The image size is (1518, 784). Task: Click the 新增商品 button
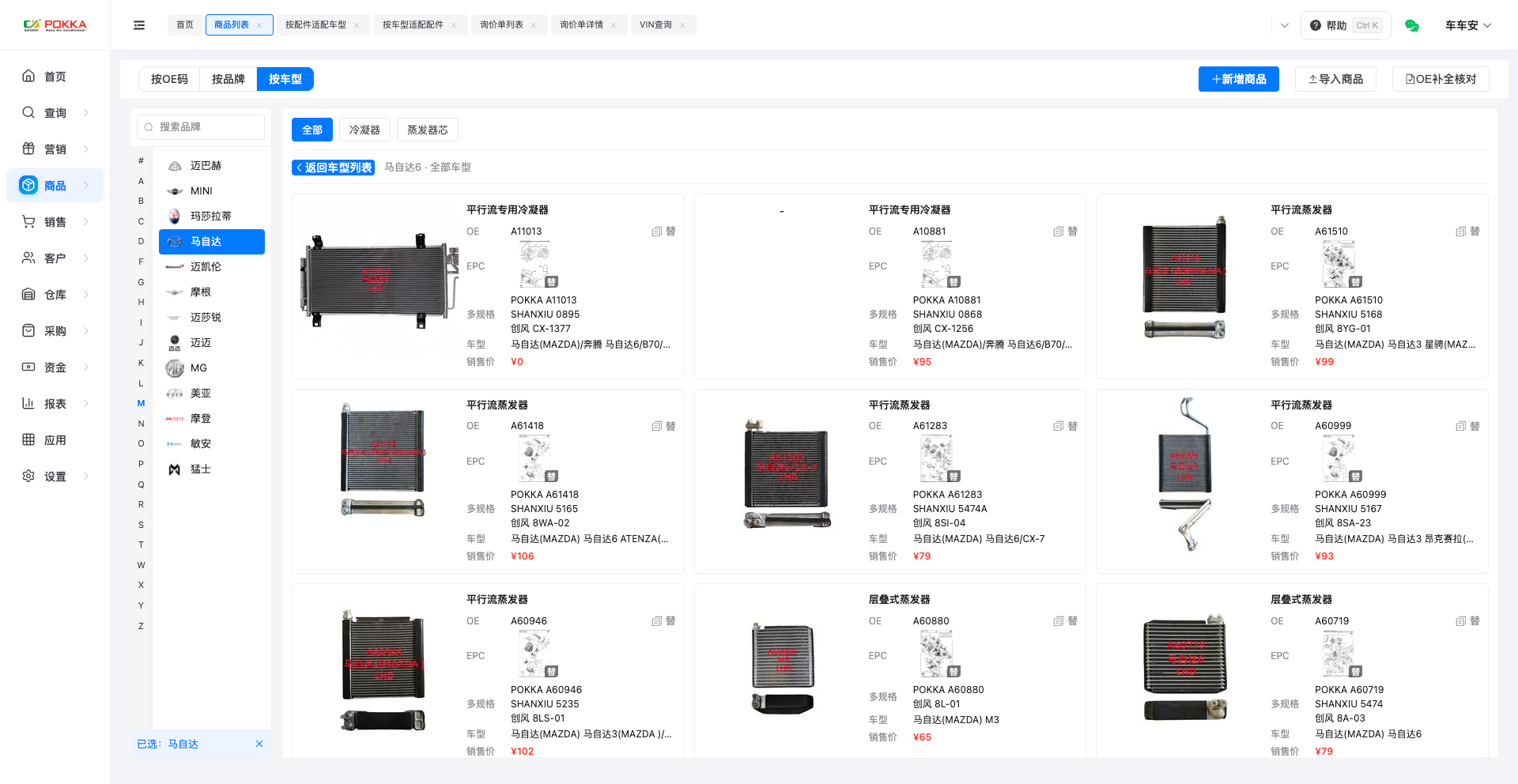click(1238, 79)
